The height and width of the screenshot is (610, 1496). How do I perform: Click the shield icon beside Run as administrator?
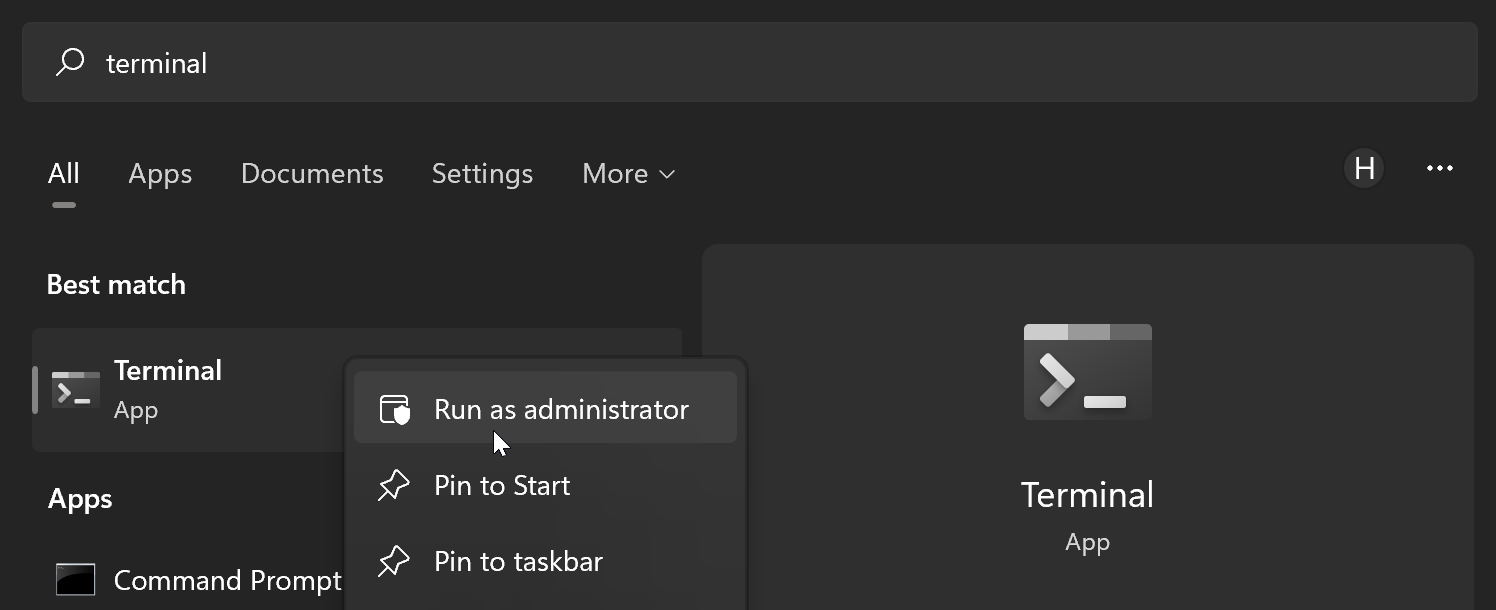click(394, 409)
